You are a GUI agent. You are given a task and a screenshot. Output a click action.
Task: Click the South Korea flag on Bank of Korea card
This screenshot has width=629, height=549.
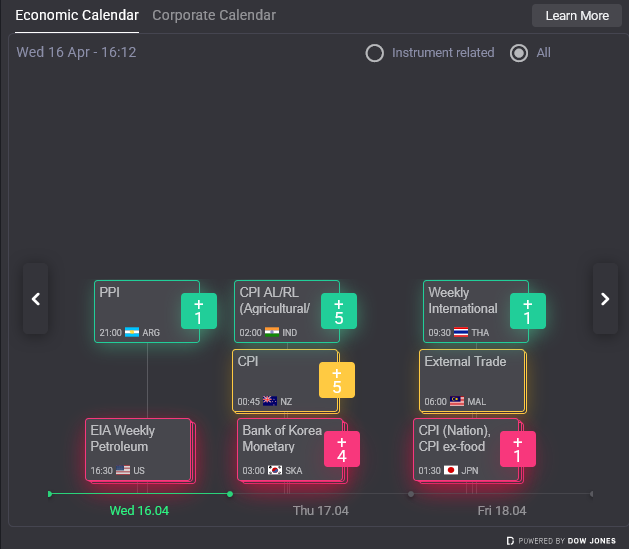tap(274, 469)
